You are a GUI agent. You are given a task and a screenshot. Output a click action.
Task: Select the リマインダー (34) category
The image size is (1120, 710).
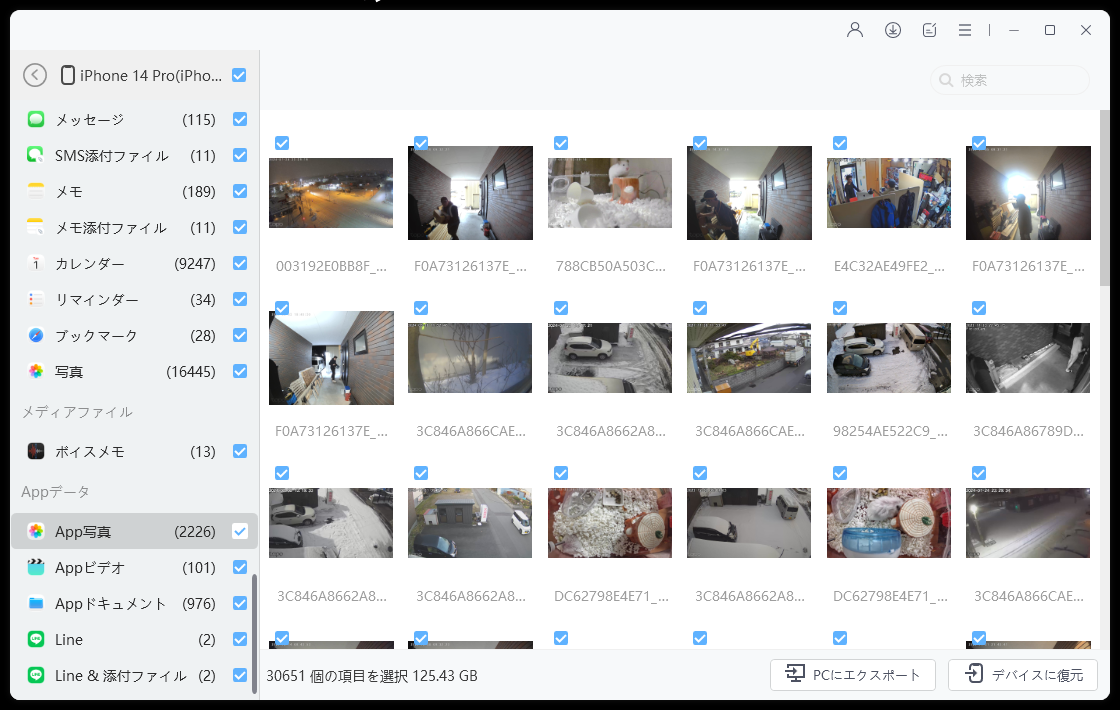[134, 299]
